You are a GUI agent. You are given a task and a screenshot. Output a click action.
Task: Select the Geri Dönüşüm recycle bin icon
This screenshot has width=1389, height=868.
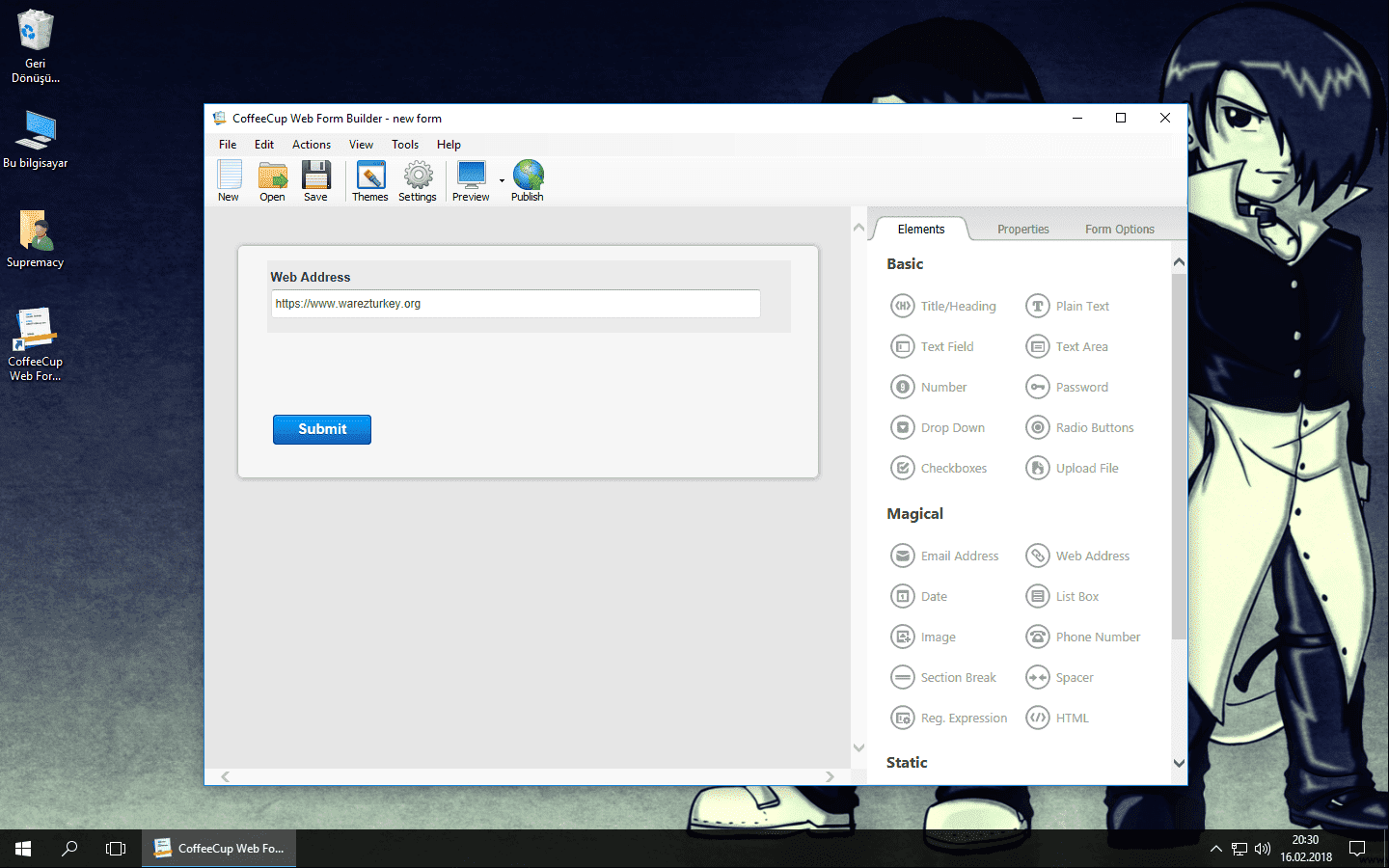tap(36, 46)
